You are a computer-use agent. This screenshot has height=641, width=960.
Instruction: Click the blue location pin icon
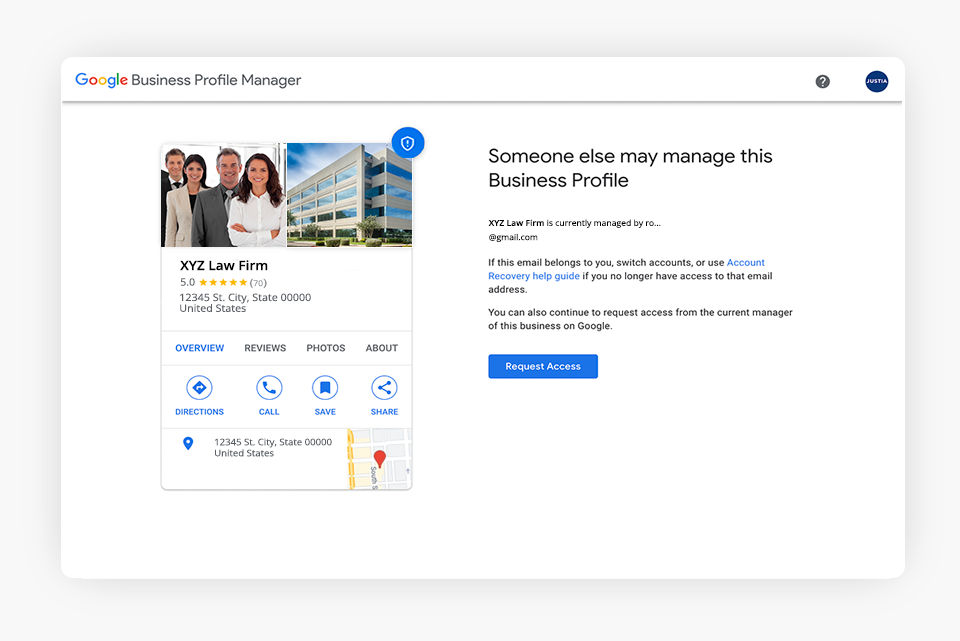188,443
